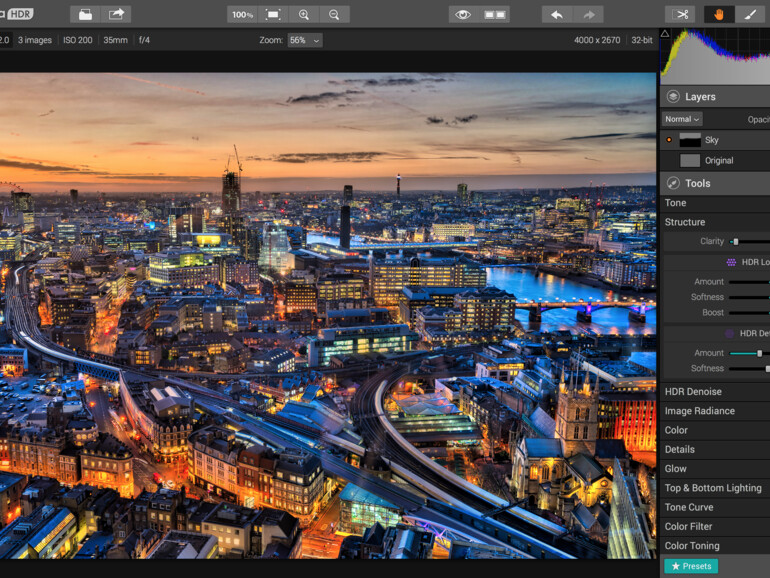This screenshot has width=770, height=578.
Task: Toggle visibility dot of Sky layer
Action: [669, 140]
